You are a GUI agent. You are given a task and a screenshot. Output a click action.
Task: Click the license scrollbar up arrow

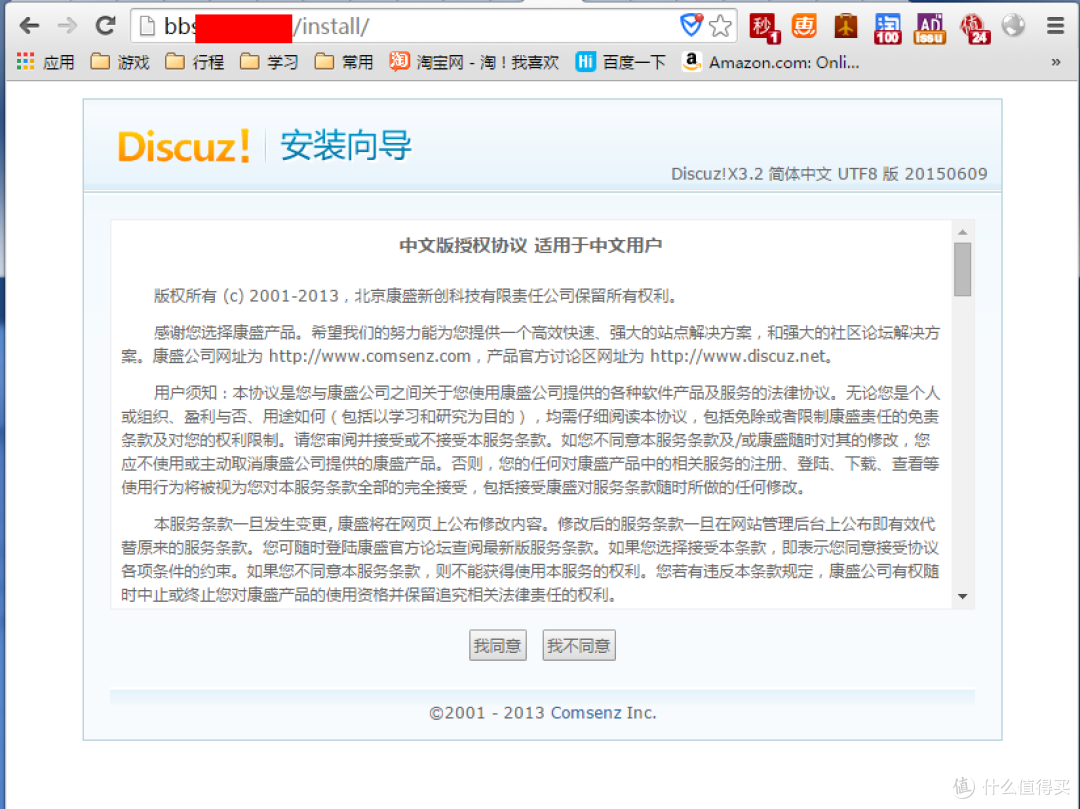pyautogui.click(x=963, y=232)
